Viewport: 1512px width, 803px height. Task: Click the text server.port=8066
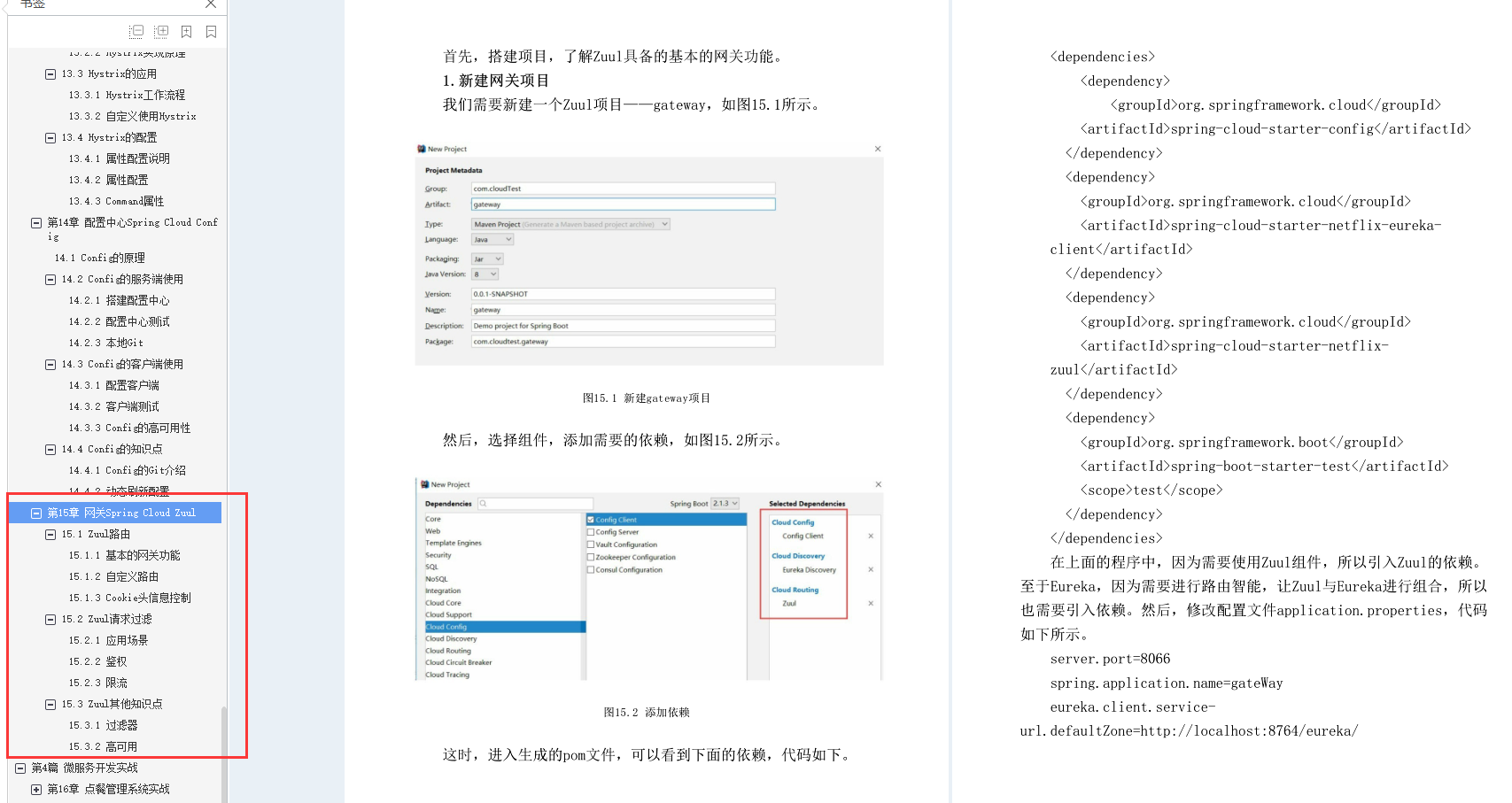[1110, 659]
